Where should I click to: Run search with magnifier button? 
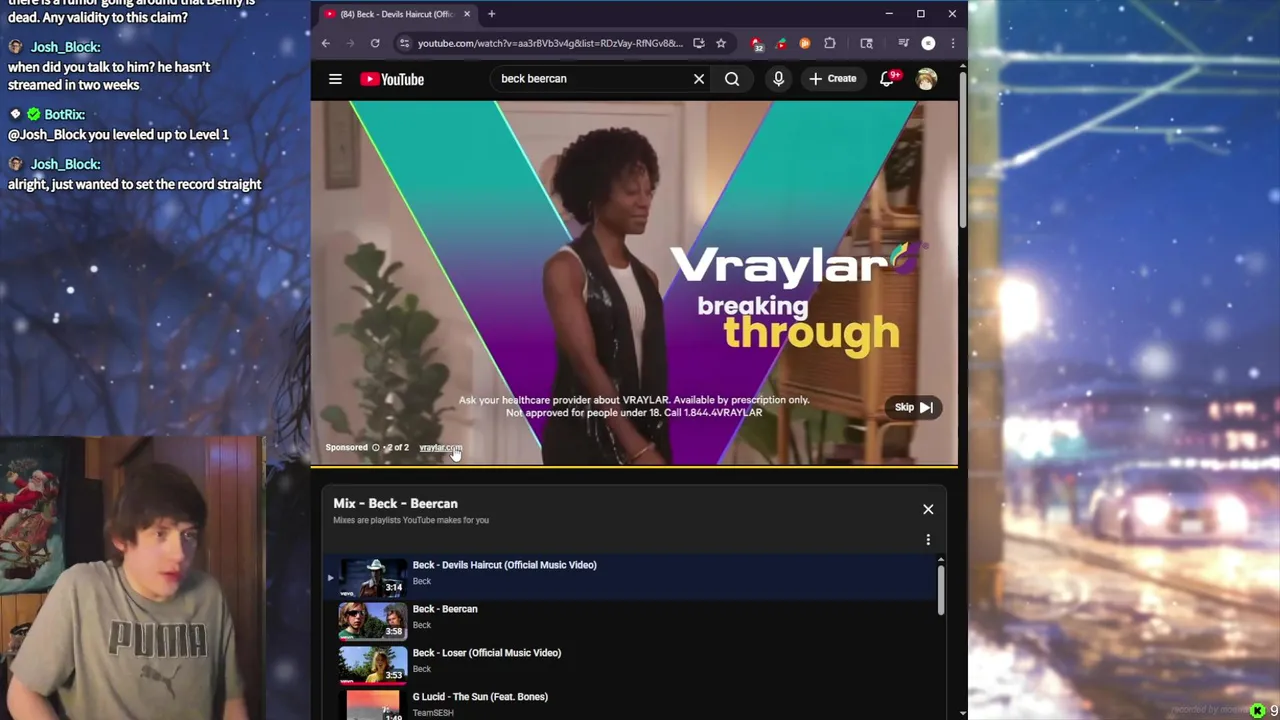732,79
